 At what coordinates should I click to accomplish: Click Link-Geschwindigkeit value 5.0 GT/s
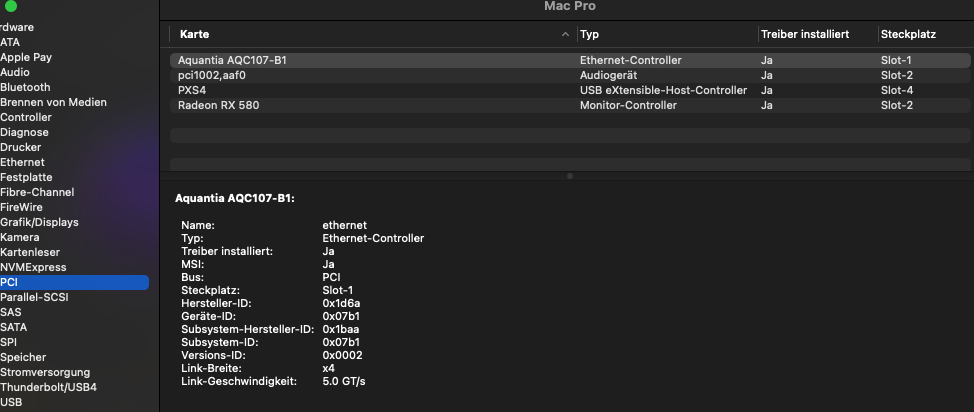pyautogui.click(x=344, y=381)
